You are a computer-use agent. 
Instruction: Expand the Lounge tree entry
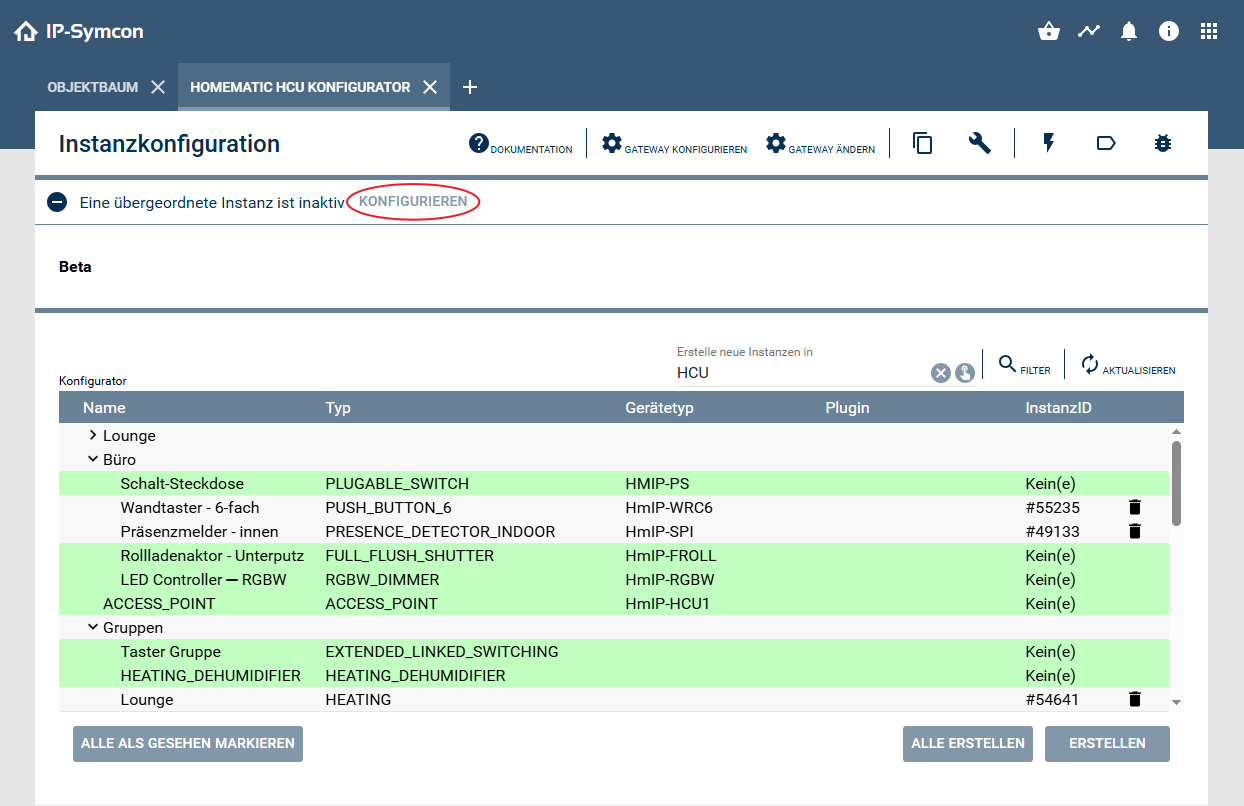tap(91, 435)
